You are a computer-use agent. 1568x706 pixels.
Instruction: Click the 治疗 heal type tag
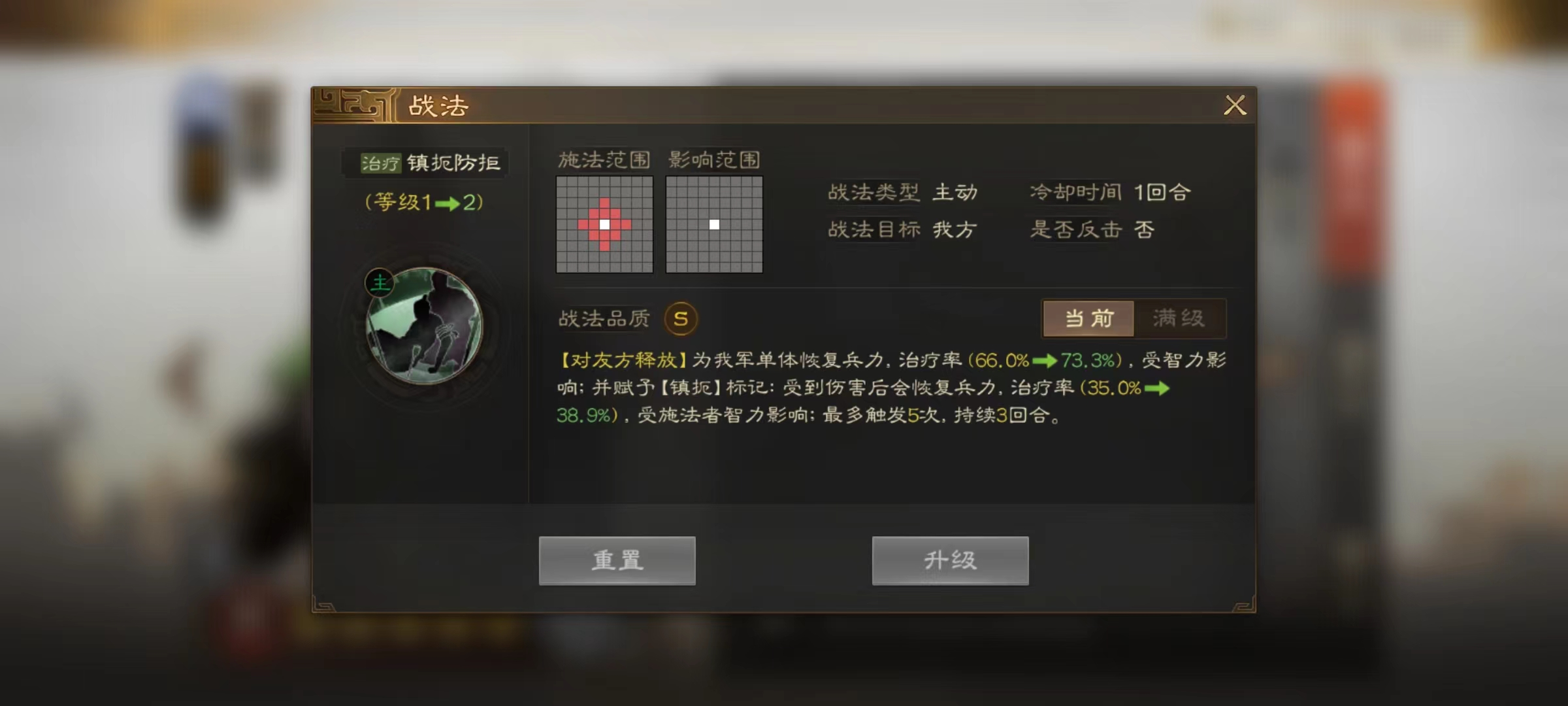click(380, 163)
